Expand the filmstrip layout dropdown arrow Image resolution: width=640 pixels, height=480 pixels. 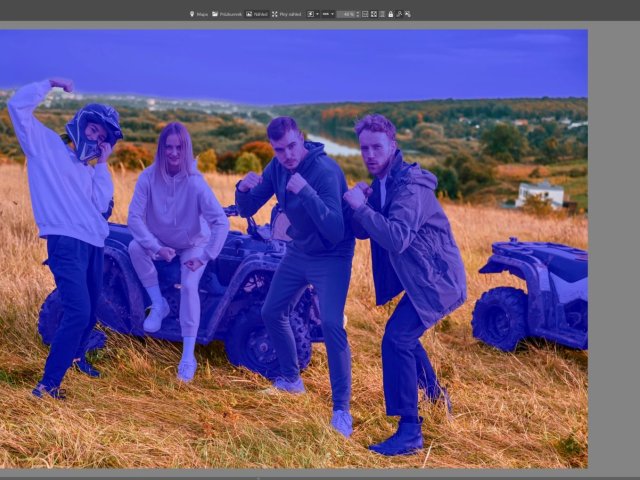point(332,14)
